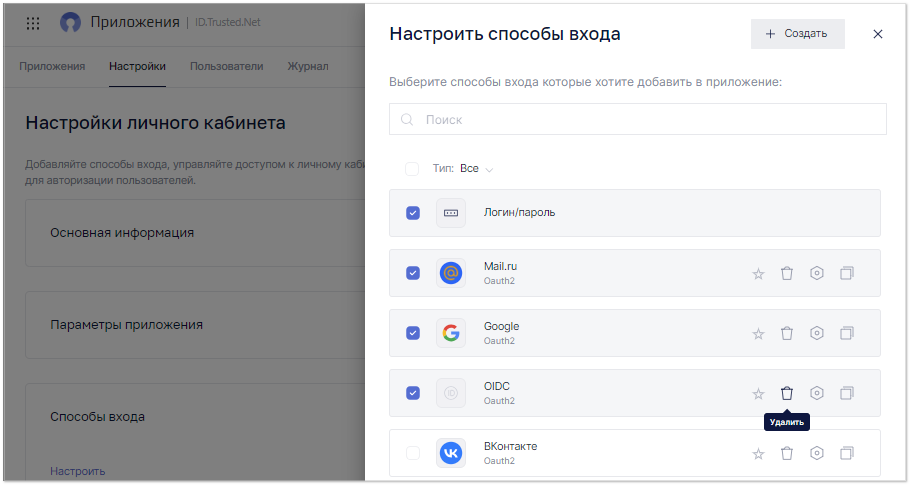Click the OIDC provider logo
910x485 pixels.
click(451, 393)
